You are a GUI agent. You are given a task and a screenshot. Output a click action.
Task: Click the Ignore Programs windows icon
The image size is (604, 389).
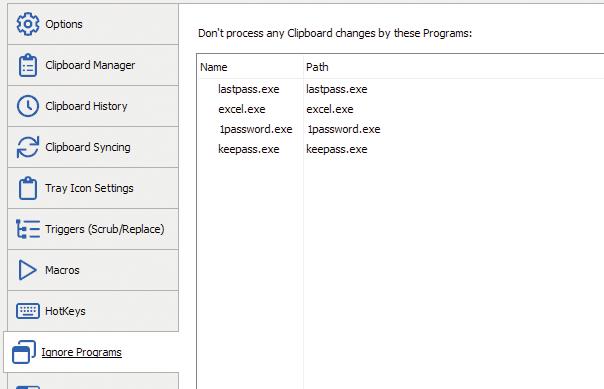point(24,352)
